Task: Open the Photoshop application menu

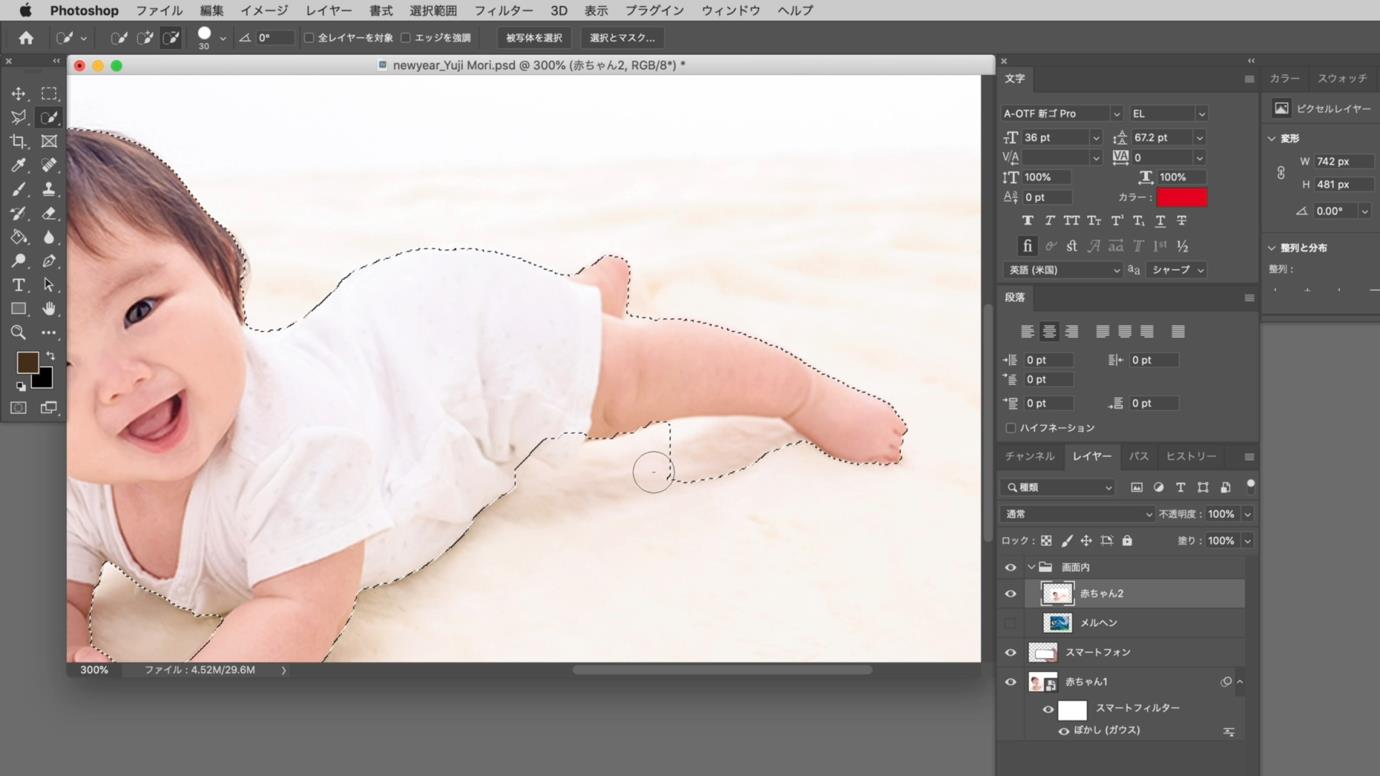Action: 84,11
